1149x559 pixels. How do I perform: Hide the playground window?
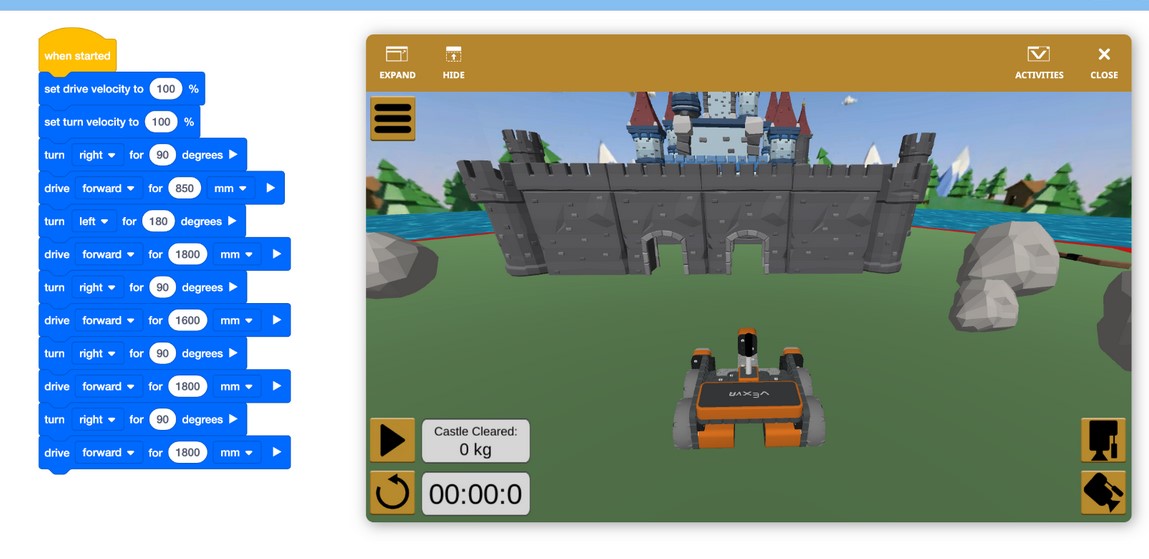point(453,62)
